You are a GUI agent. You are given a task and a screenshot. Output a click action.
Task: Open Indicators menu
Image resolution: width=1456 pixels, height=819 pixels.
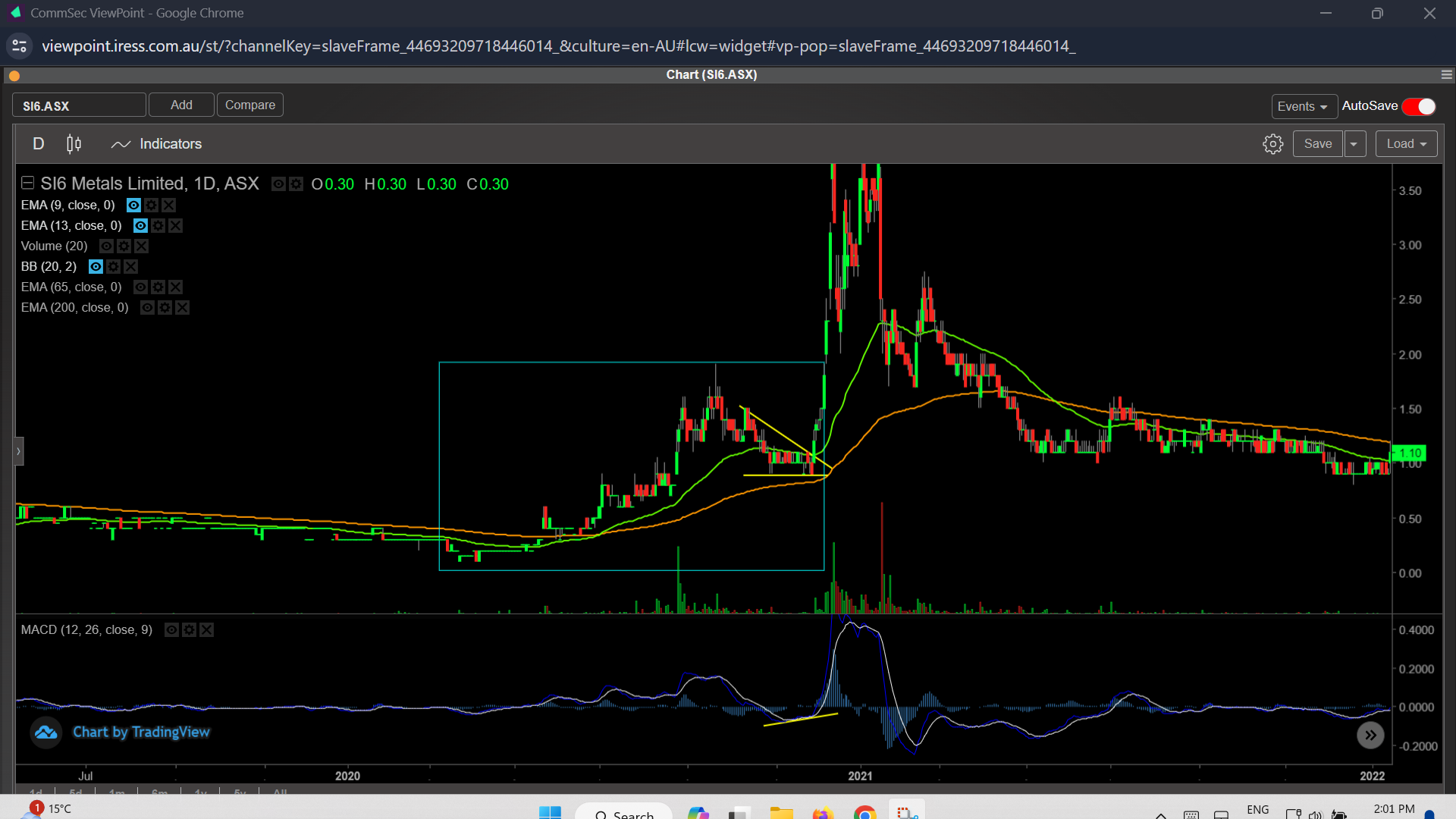(156, 144)
